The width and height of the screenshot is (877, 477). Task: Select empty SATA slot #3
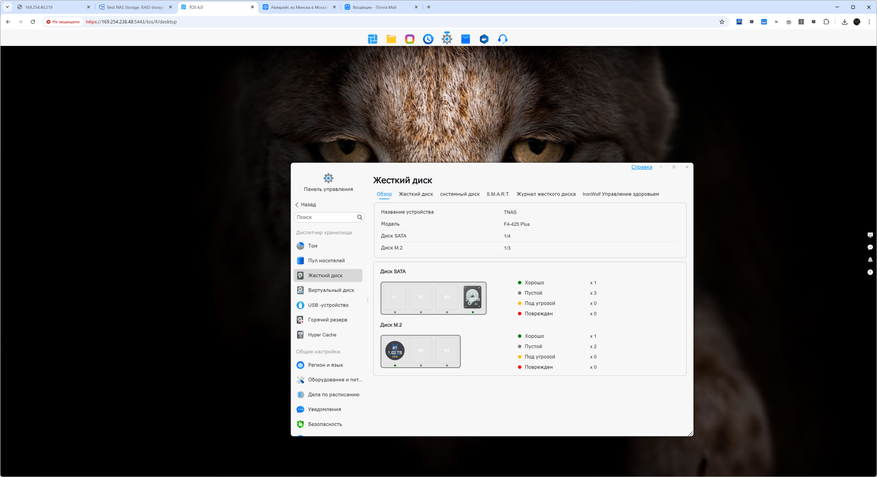tap(446, 297)
